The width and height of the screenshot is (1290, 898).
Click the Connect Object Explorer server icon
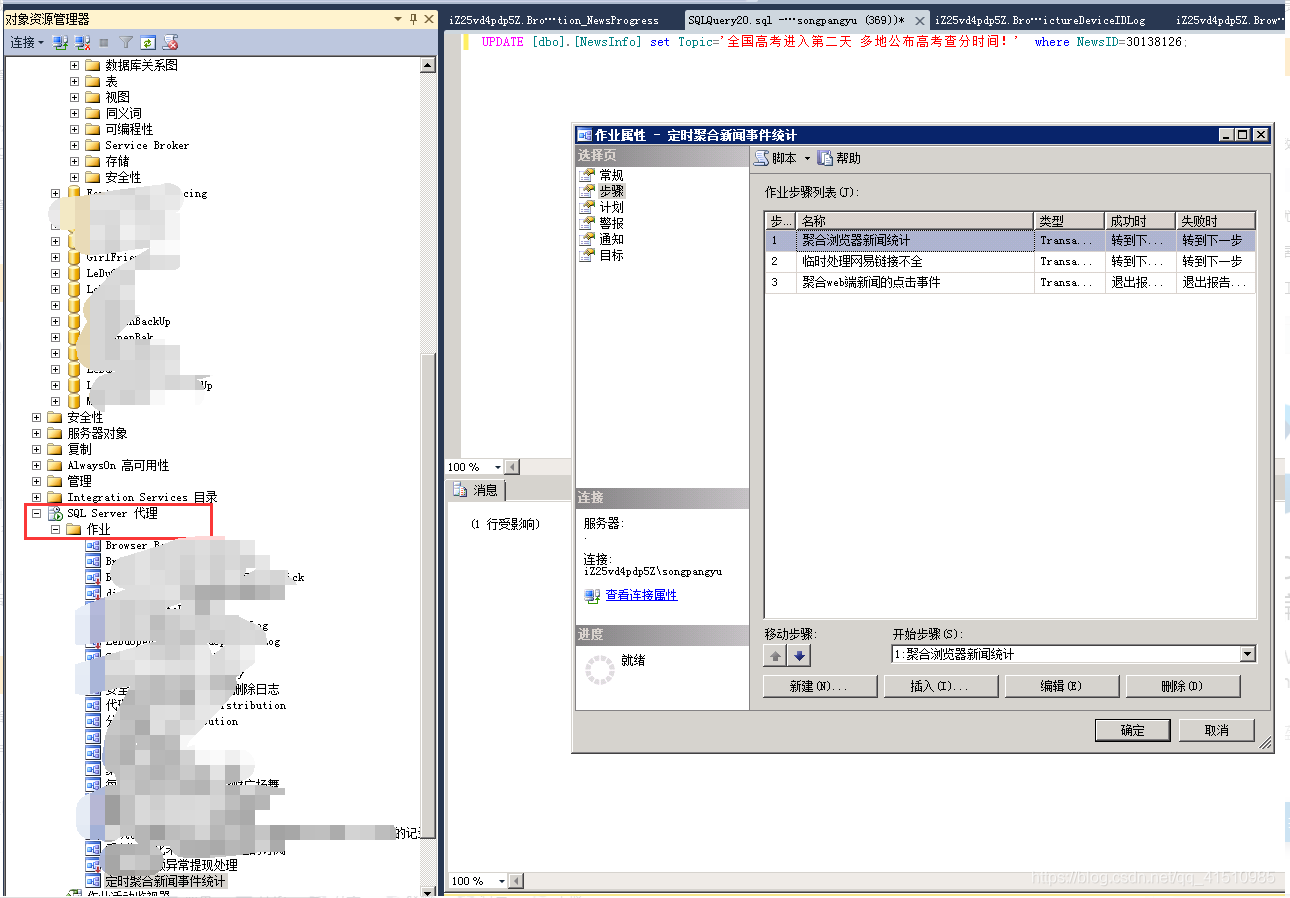pos(60,42)
